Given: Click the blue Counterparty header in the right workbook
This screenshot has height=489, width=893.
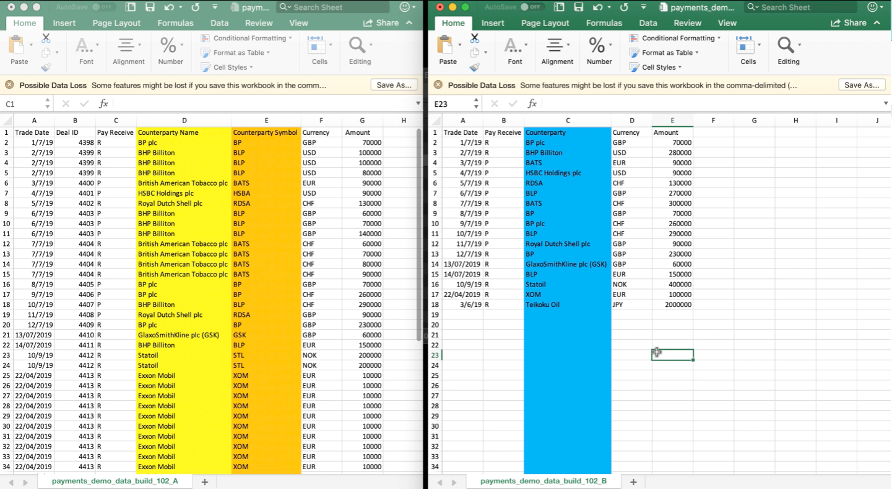Looking at the screenshot, I should 567,132.
